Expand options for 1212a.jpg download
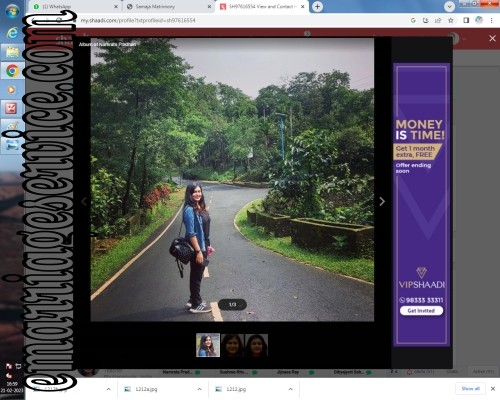This screenshot has height=400, width=500. 199,389
